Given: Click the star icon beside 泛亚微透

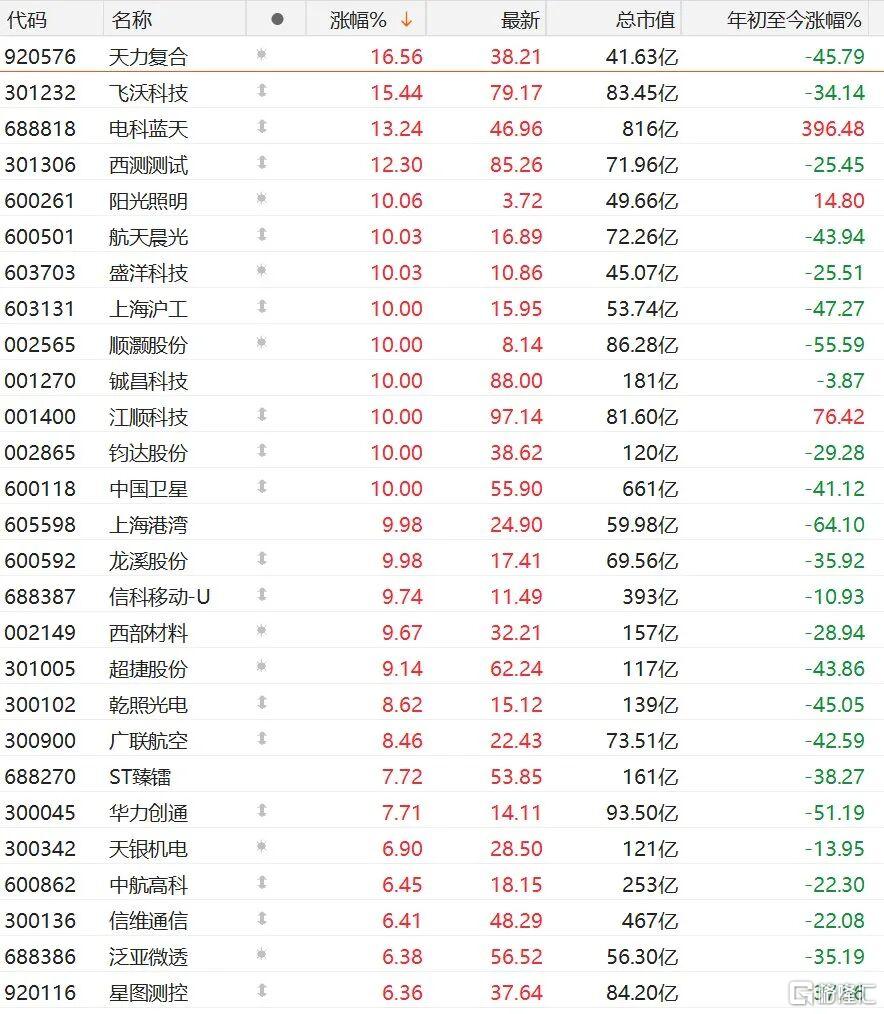Looking at the screenshot, I should [261, 954].
